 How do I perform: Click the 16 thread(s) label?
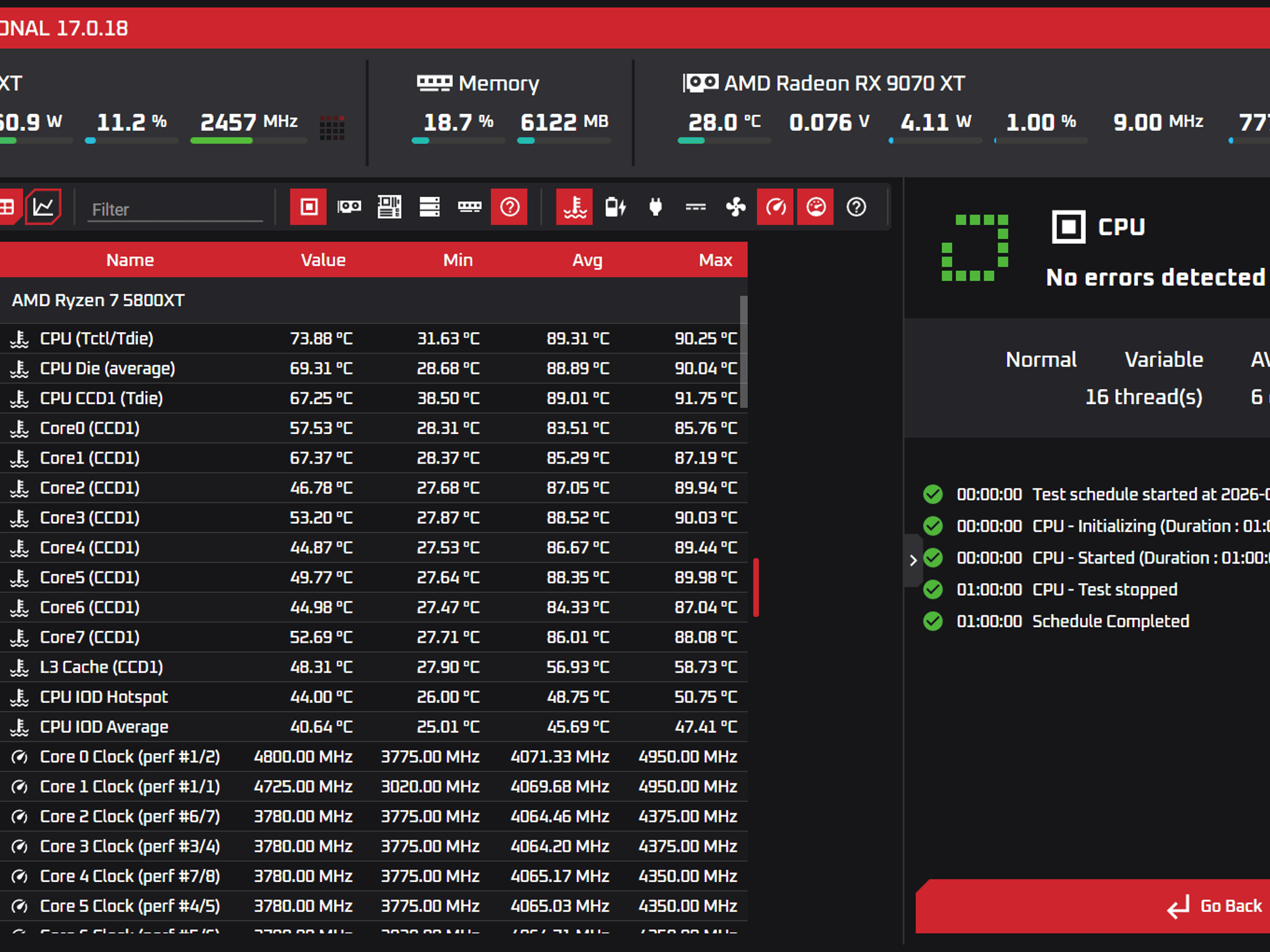click(1143, 397)
